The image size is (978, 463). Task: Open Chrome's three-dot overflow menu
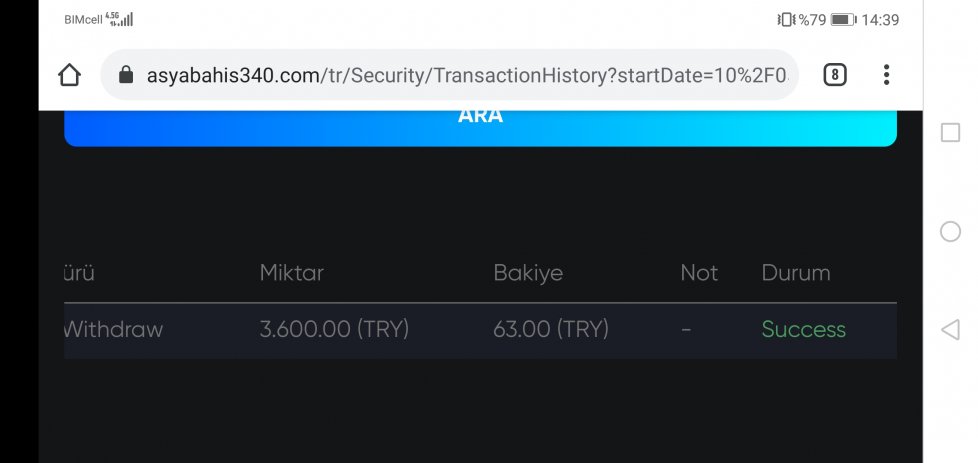pyautogui.click(x=886, y=75)
